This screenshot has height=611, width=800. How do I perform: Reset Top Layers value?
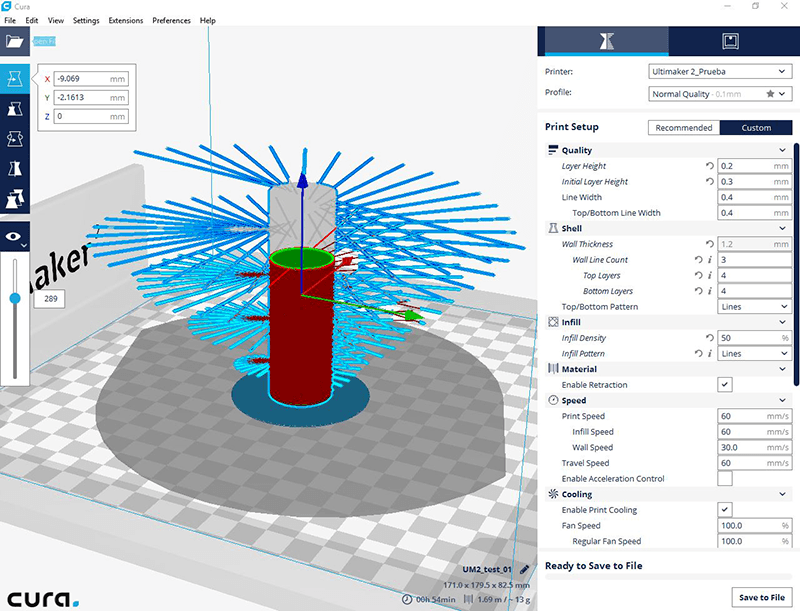click(698, 275)
